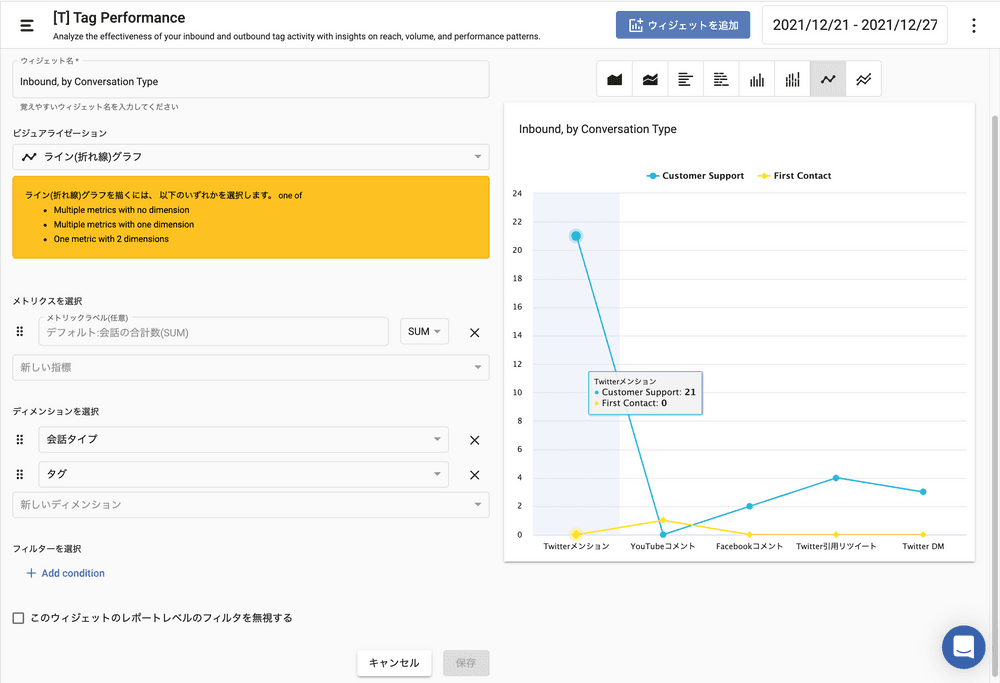Check the ignore report-level filters checkbox
The image size is (1000, 683).
[18, 618]
